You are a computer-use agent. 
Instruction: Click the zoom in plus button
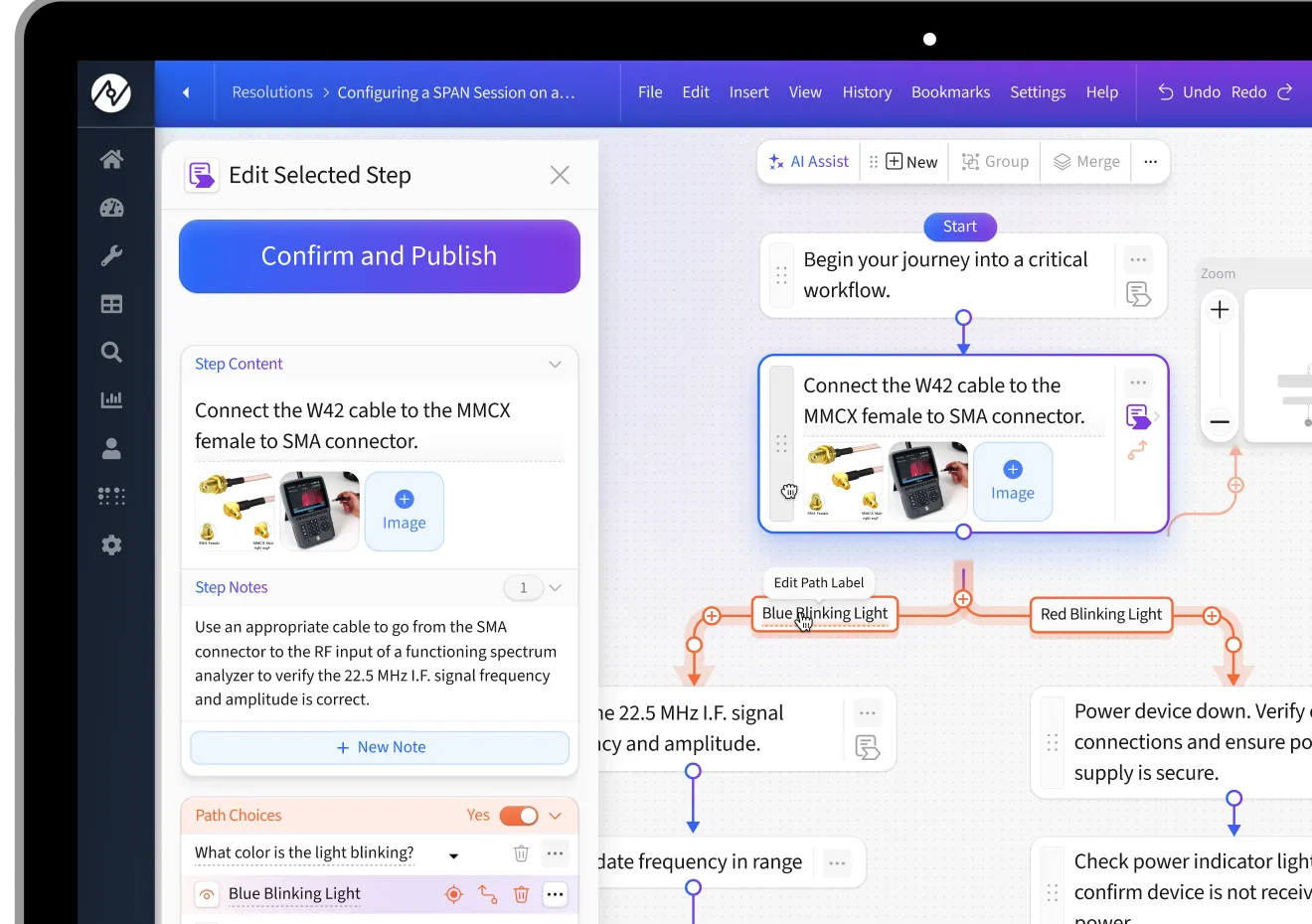(1220, 310)
